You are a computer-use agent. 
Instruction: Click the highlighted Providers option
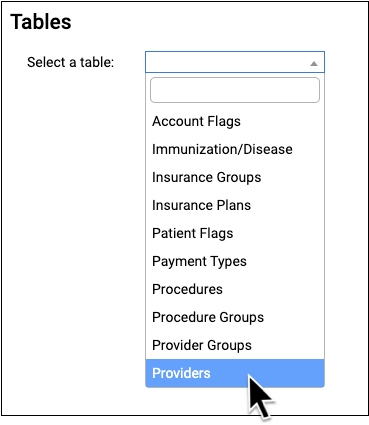click(x=235, y=373)
